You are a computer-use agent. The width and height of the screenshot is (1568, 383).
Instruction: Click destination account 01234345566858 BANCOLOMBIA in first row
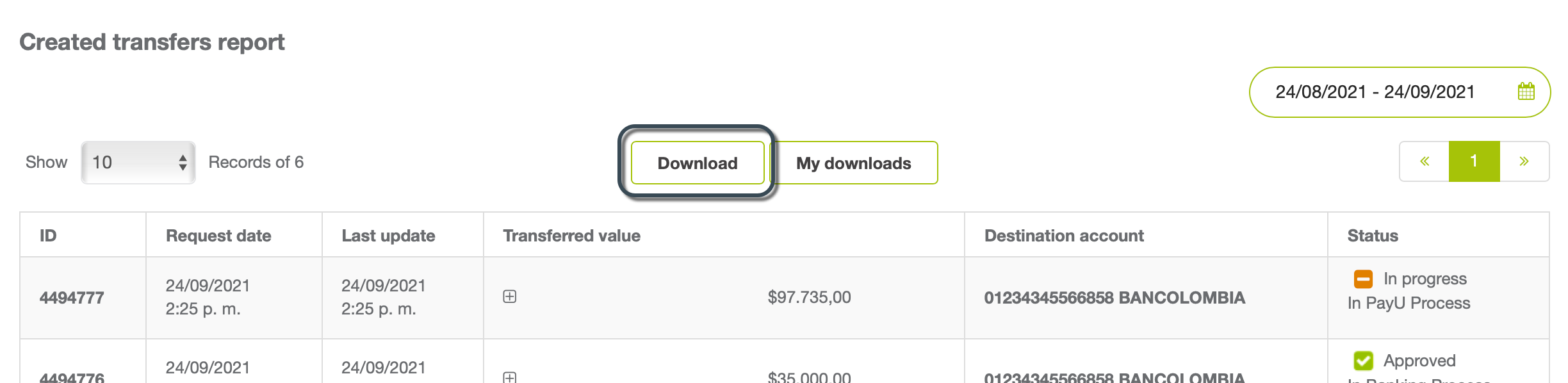[x=1115, y=298]
